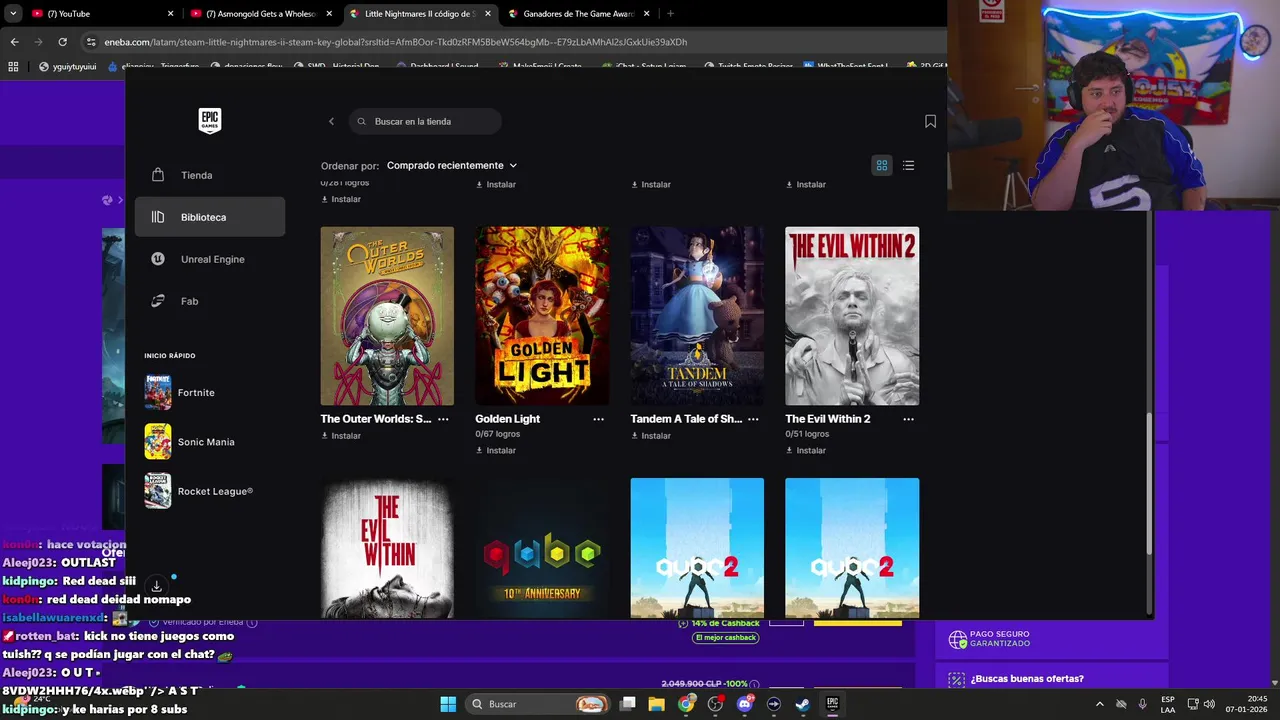This screenshot has width=1280, height=720.
Task: Open Chrome from the taskbar
Action: tap(686, 704)
